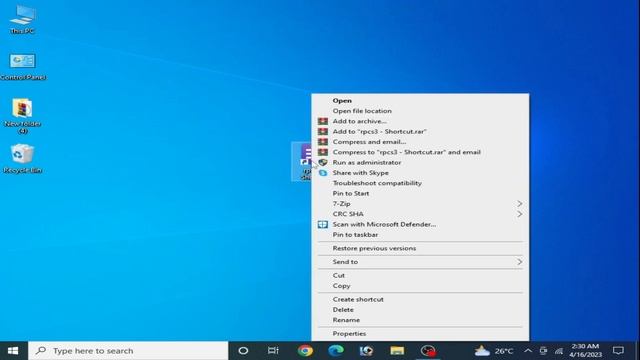The image size is (640, 360).
Task: Expand the CRC SHA submenu
Action: (x=420, y=214)
